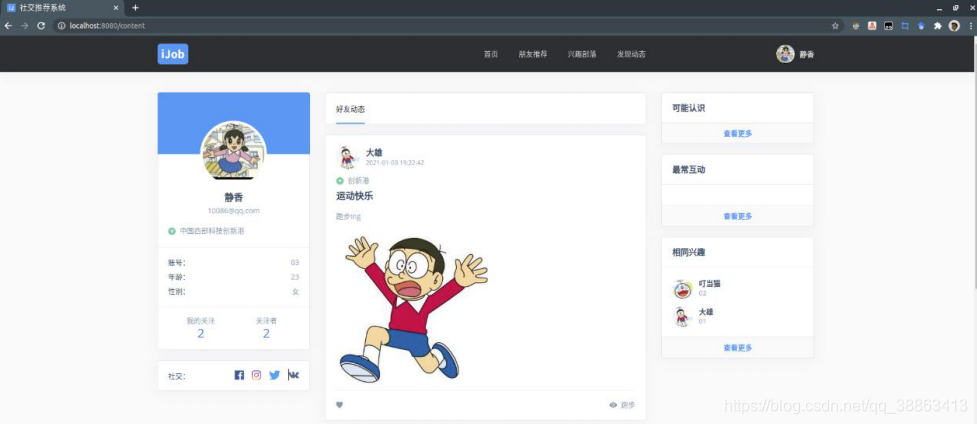Click the 最常互动 panel heading
This screenshot has height=424, width=977.
pyautogui.click(x=689, y=170)
